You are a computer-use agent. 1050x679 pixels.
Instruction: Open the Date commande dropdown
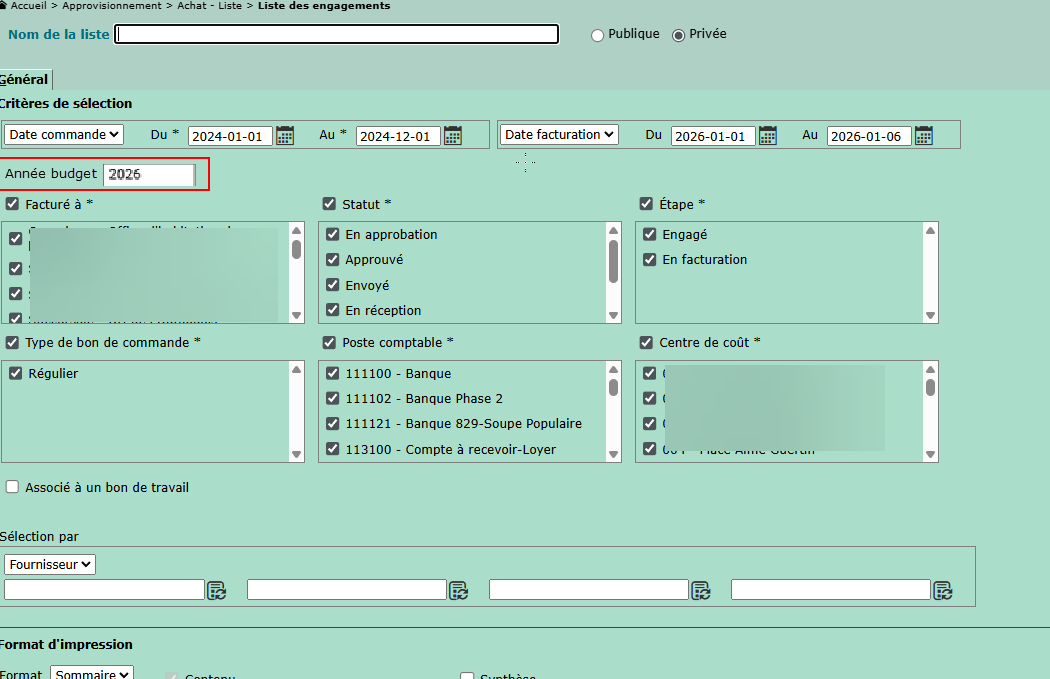[64, 134]
